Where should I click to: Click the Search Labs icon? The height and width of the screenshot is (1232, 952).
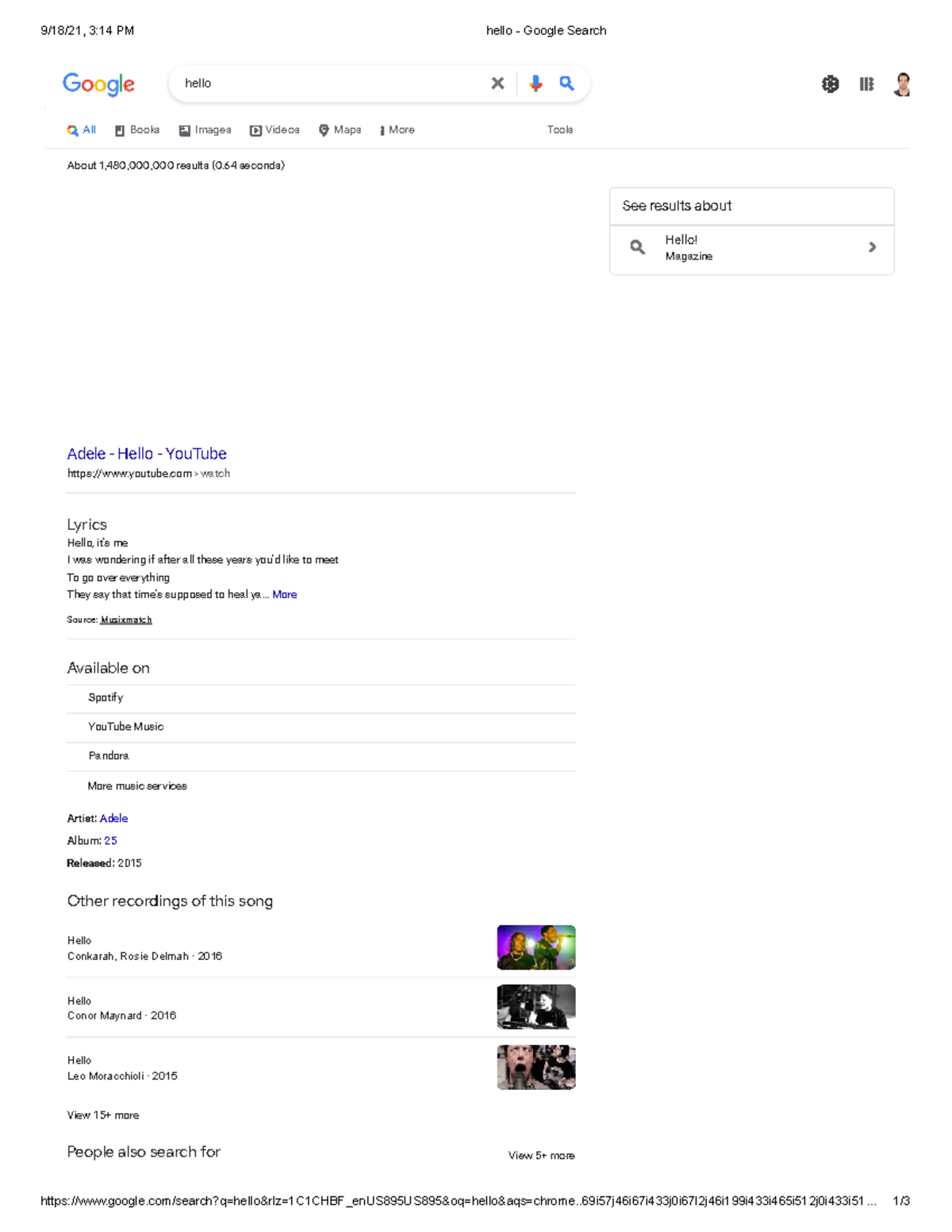(830, 84)
